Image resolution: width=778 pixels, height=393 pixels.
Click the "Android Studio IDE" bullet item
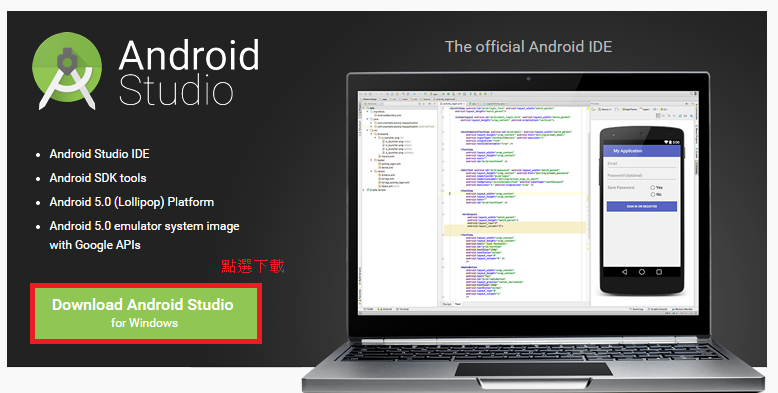[x=99, y=154]
